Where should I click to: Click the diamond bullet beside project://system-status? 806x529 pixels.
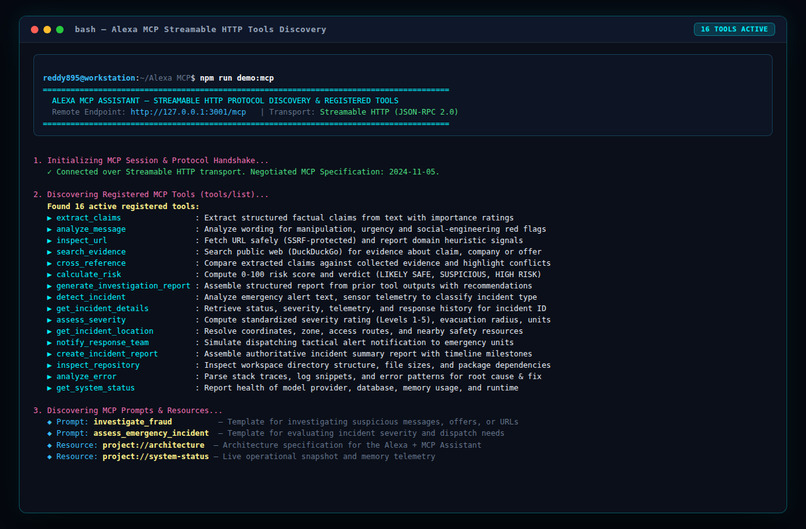(49, 457)
